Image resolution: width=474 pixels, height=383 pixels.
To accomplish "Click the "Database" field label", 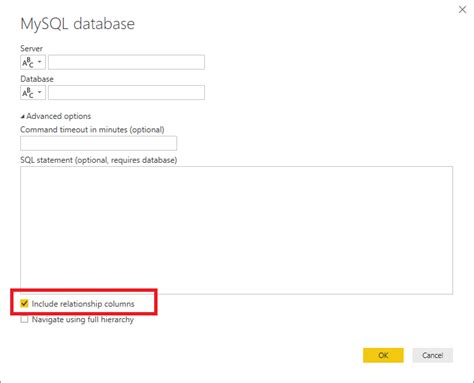I will [37, 79].
